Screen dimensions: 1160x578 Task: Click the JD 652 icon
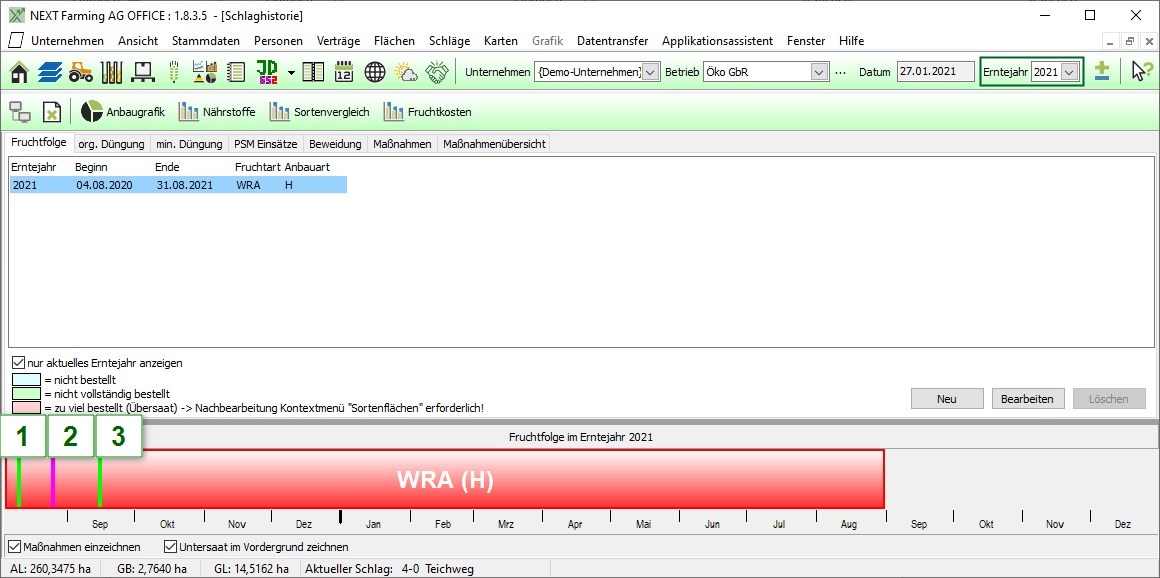267,72
